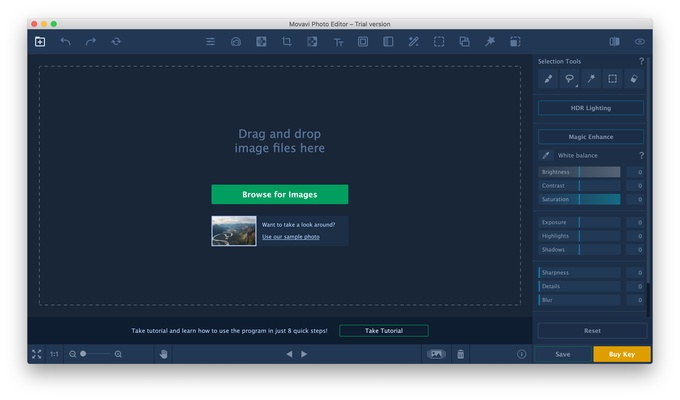Select the Brush selection tool
Viewport: 680px width, 400px height.
548,79
